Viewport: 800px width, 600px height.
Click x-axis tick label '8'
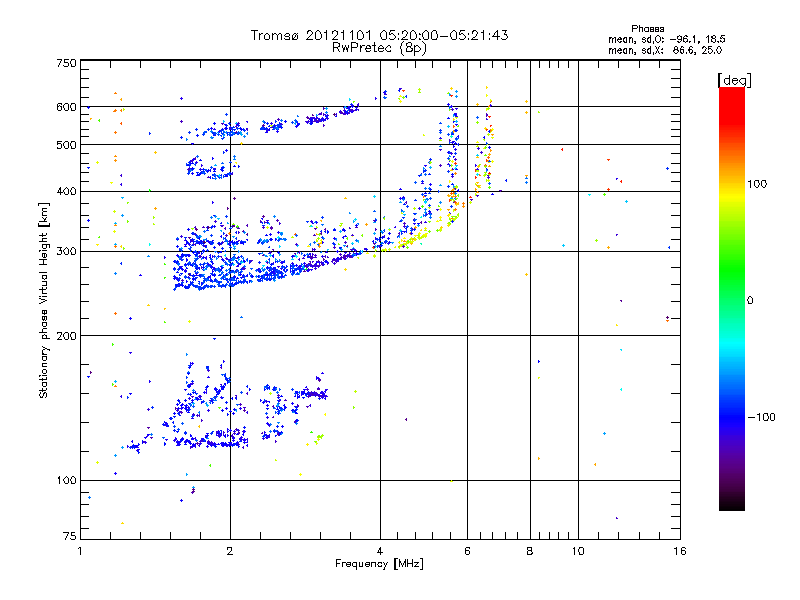point(530,551)
